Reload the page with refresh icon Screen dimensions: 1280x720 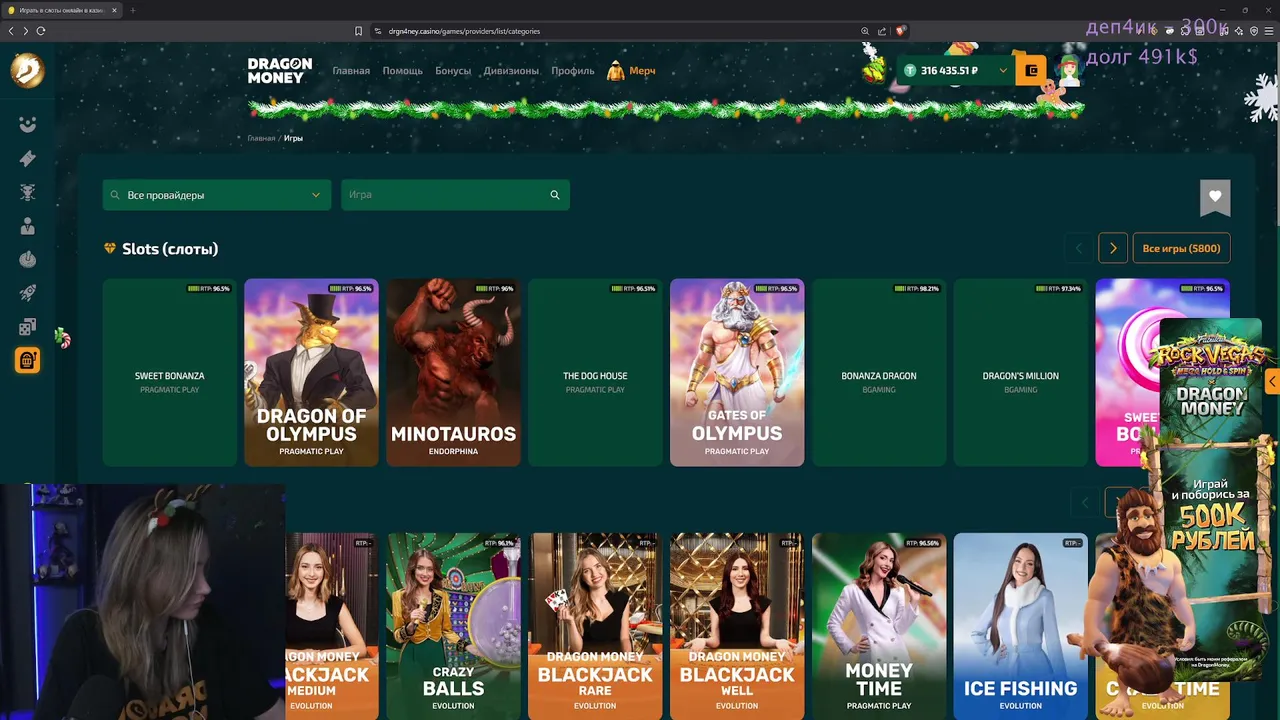(41, 31)
